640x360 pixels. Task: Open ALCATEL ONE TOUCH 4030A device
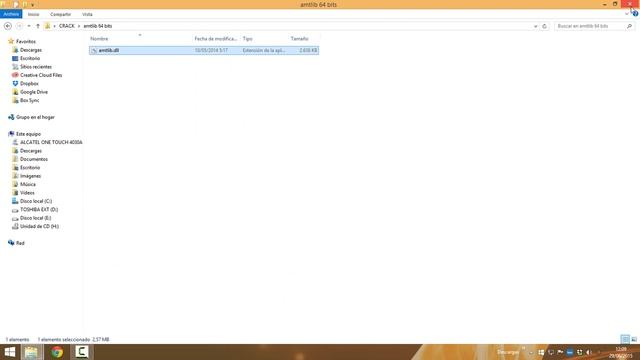(x=51, y=142)
